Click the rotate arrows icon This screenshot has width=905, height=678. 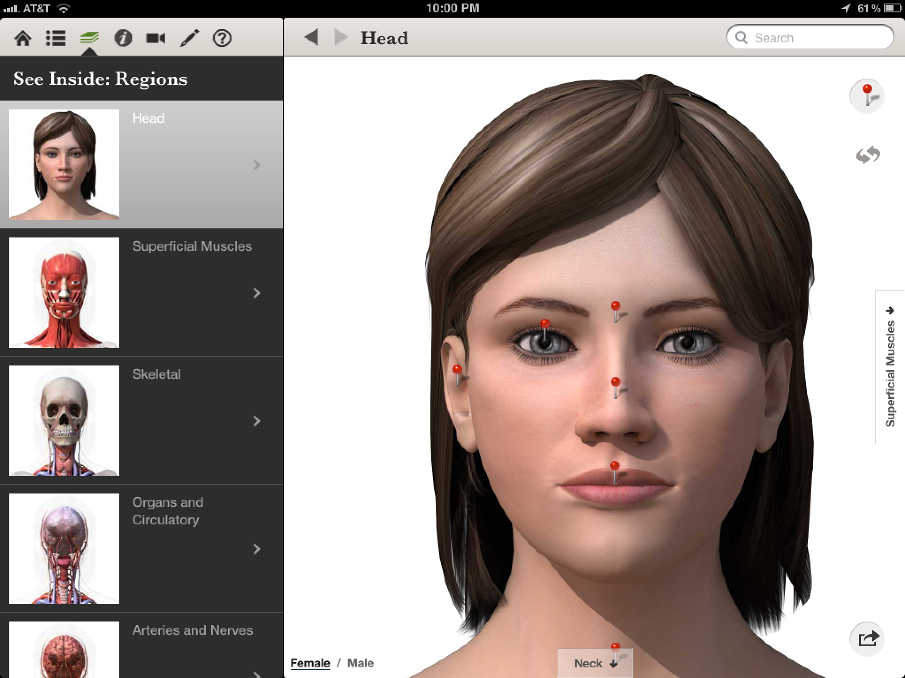click(x=867, y=155)
